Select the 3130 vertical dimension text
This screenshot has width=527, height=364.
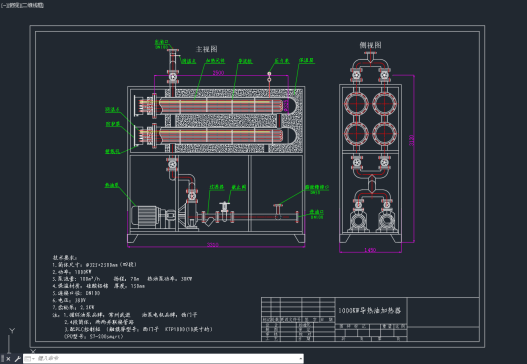(411, 140)
